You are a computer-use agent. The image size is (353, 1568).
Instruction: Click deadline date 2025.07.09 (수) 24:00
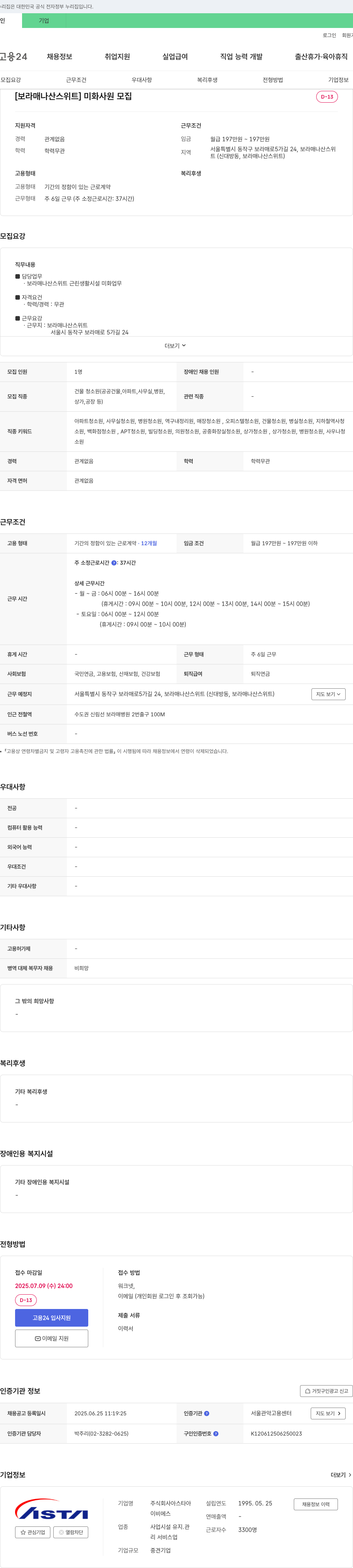[x=44, y=1286]
